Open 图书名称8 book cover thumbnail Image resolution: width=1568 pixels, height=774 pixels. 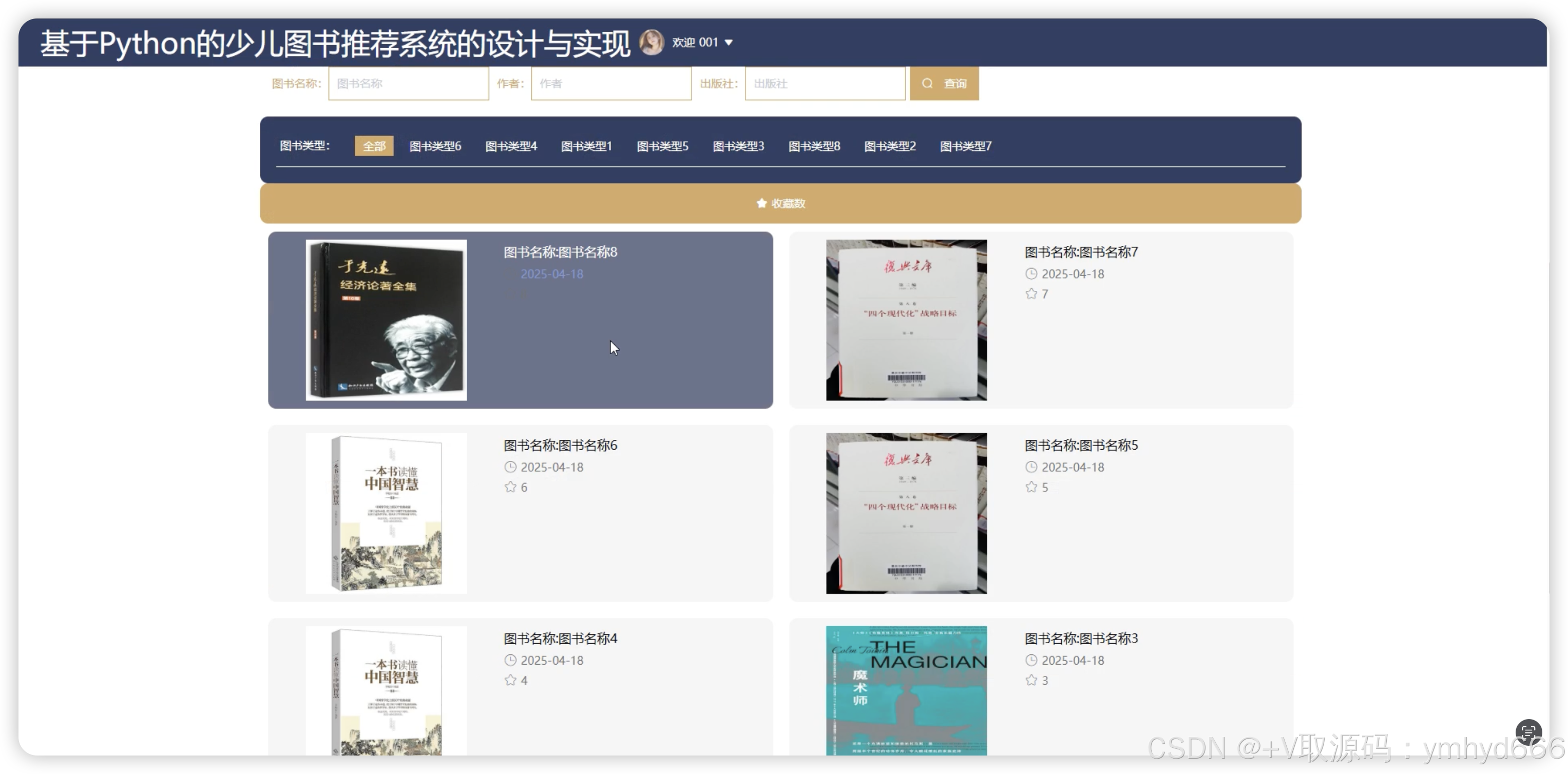(x=386, y=320)
